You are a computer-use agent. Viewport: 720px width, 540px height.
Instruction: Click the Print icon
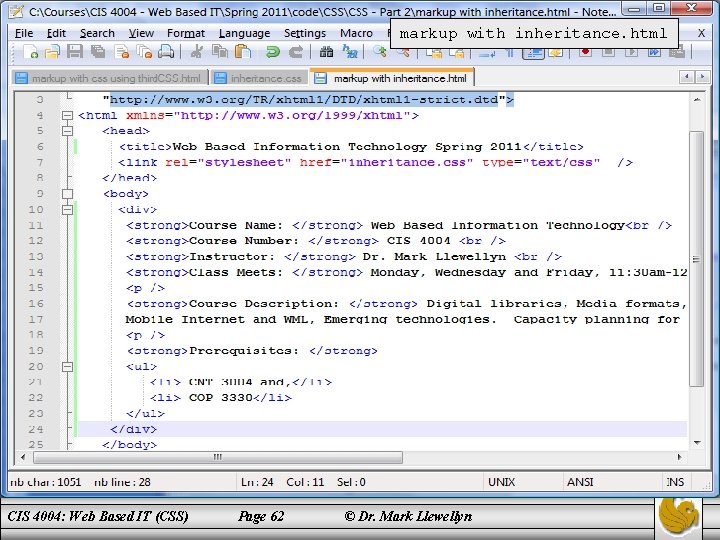pos(166,51)
